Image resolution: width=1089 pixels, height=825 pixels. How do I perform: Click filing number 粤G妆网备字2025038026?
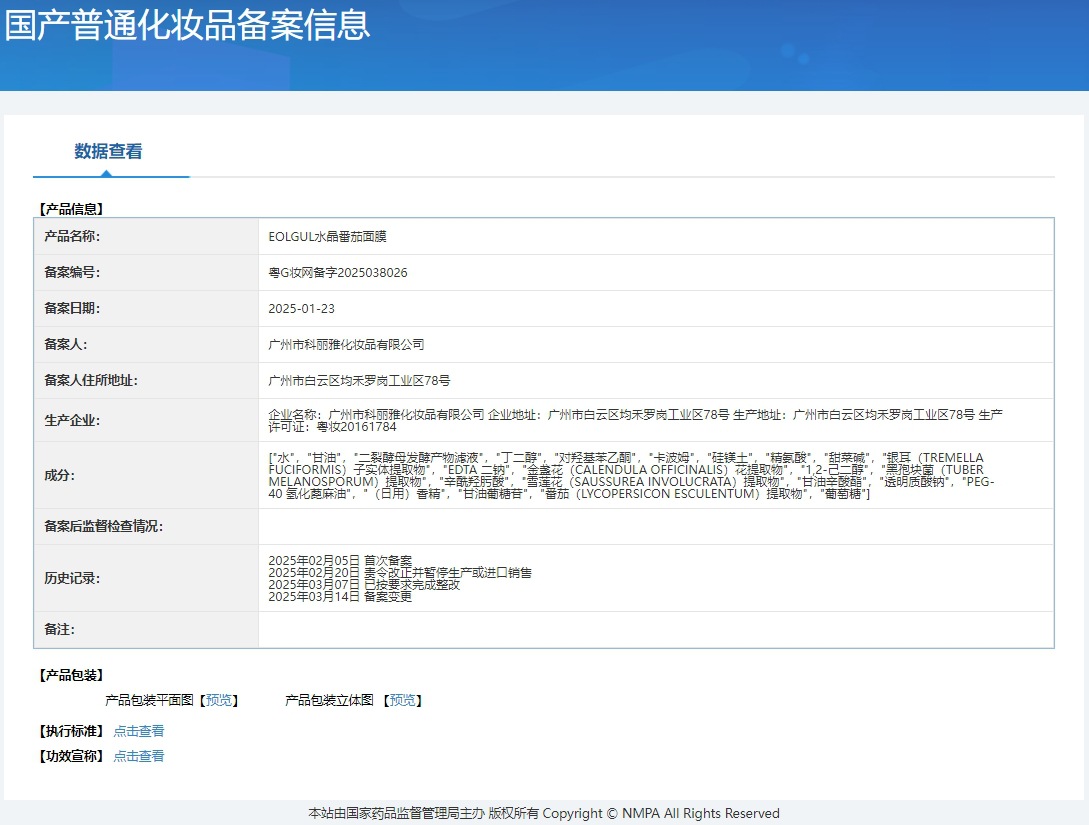click(x=338, y=273)
